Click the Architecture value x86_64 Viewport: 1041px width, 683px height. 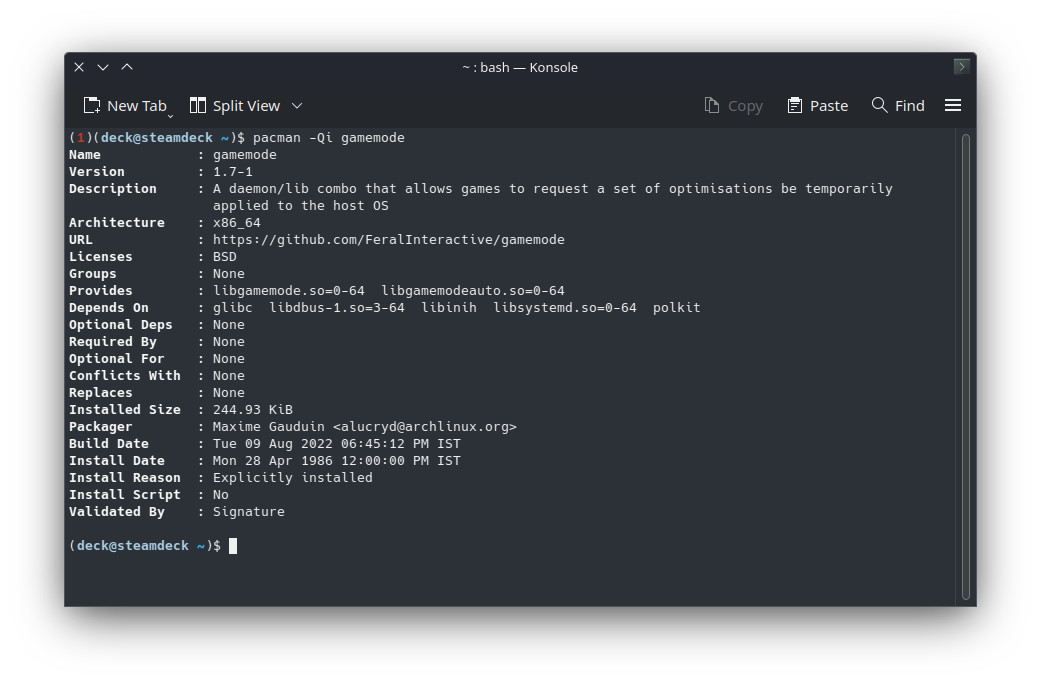pos(236,223)
